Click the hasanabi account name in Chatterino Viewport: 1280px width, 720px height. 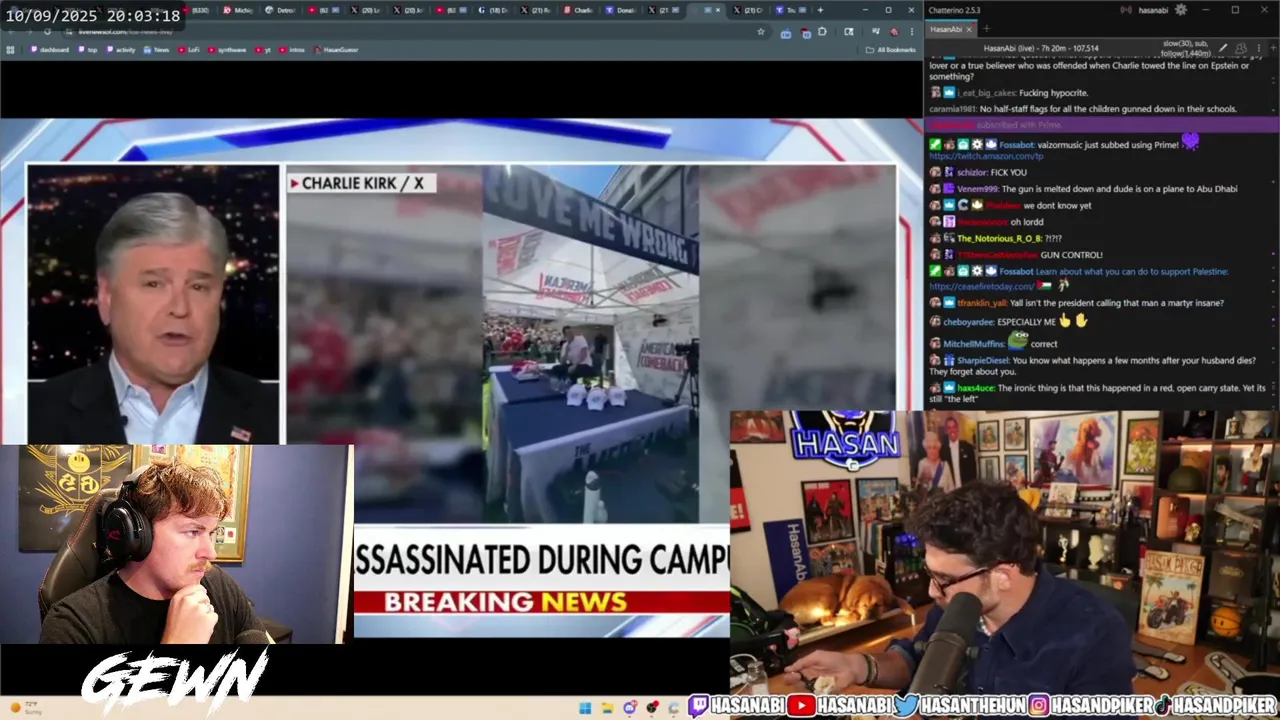(x=1153, y=10)
